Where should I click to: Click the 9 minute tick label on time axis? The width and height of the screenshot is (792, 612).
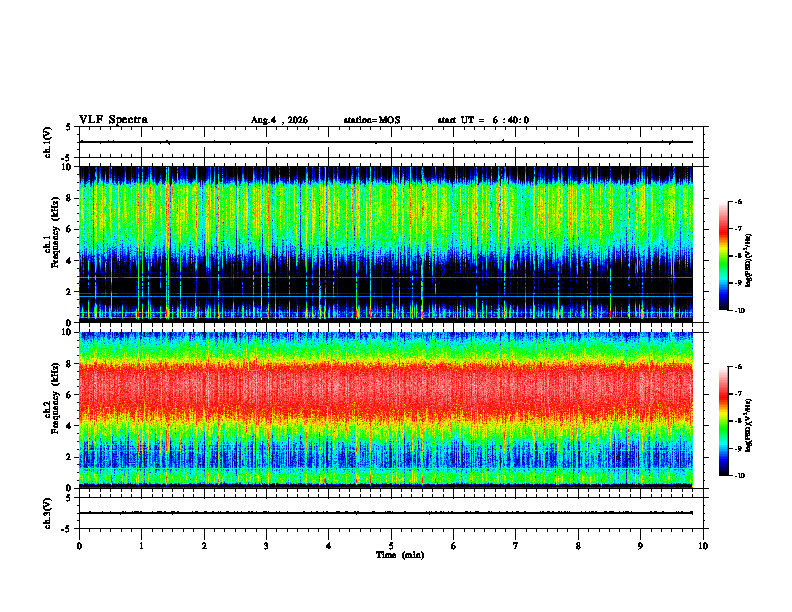click(x=640, y=546)
